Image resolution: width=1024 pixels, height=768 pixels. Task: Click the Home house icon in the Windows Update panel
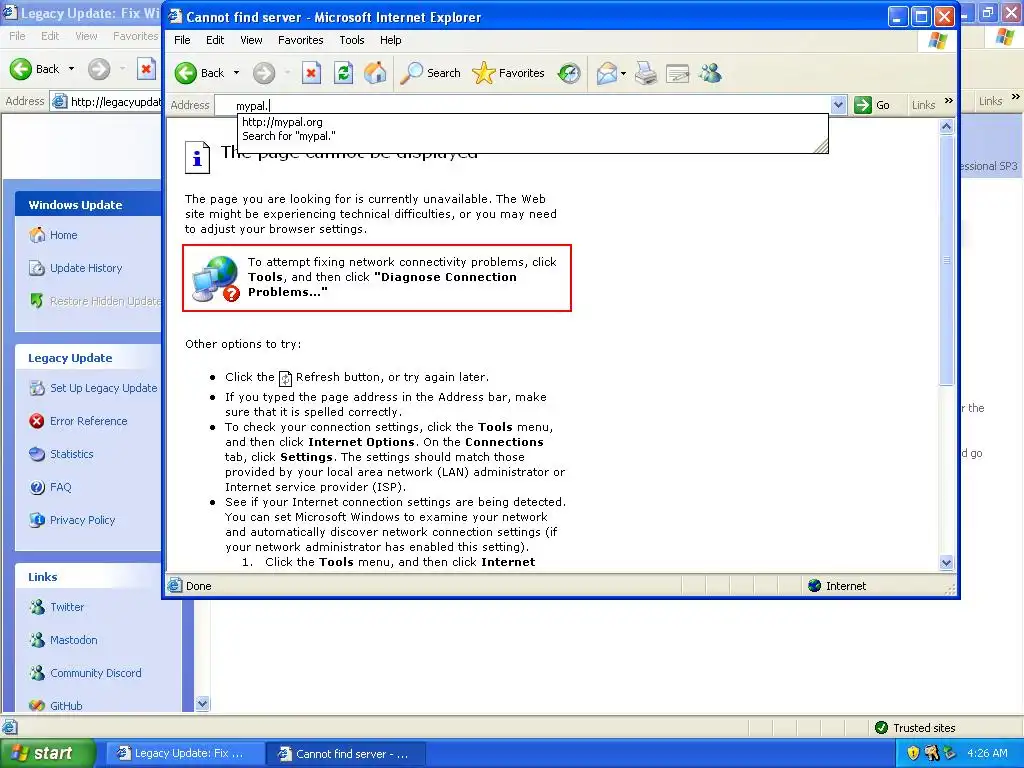coord(37,234)
